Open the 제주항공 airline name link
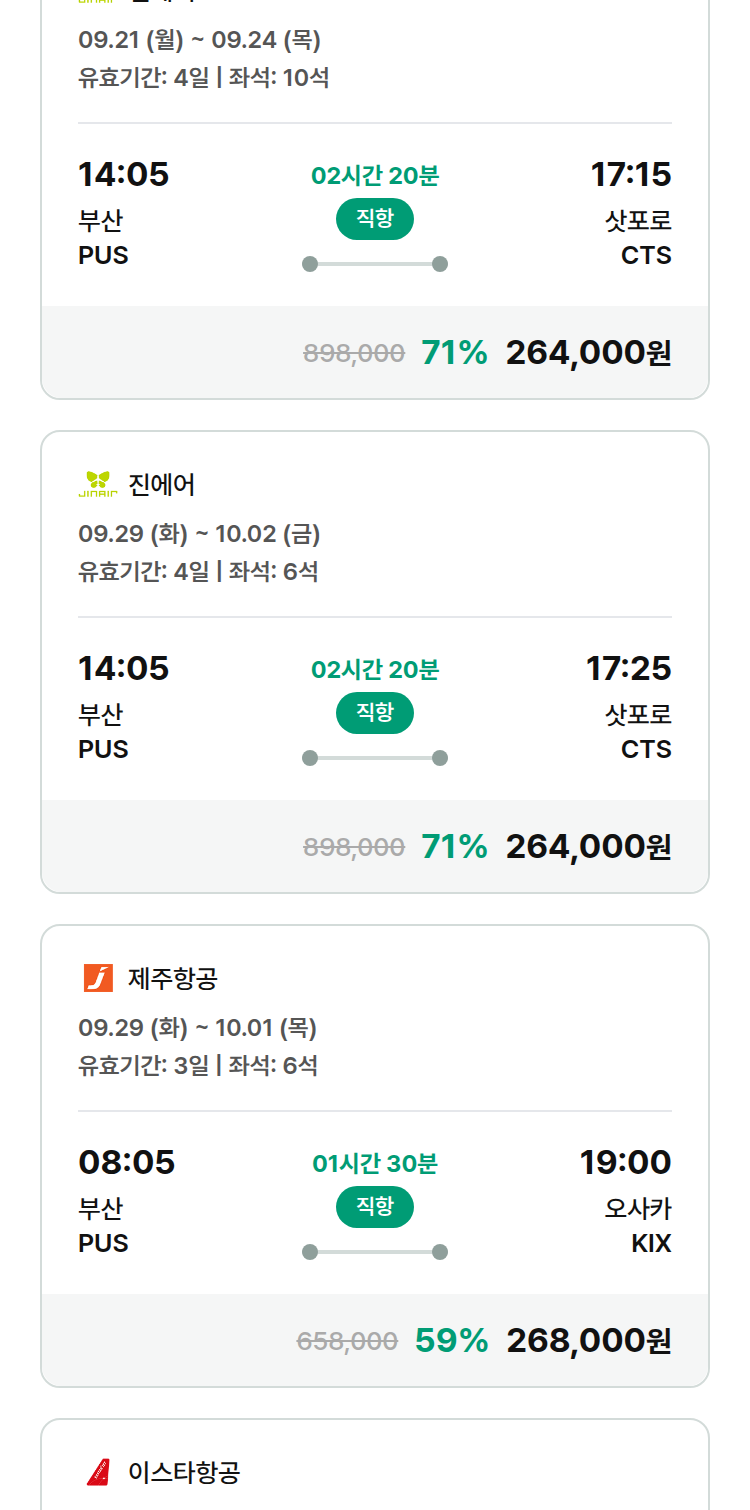Image resolution: width=750 pixels, height=1510 pixels. 173,979
